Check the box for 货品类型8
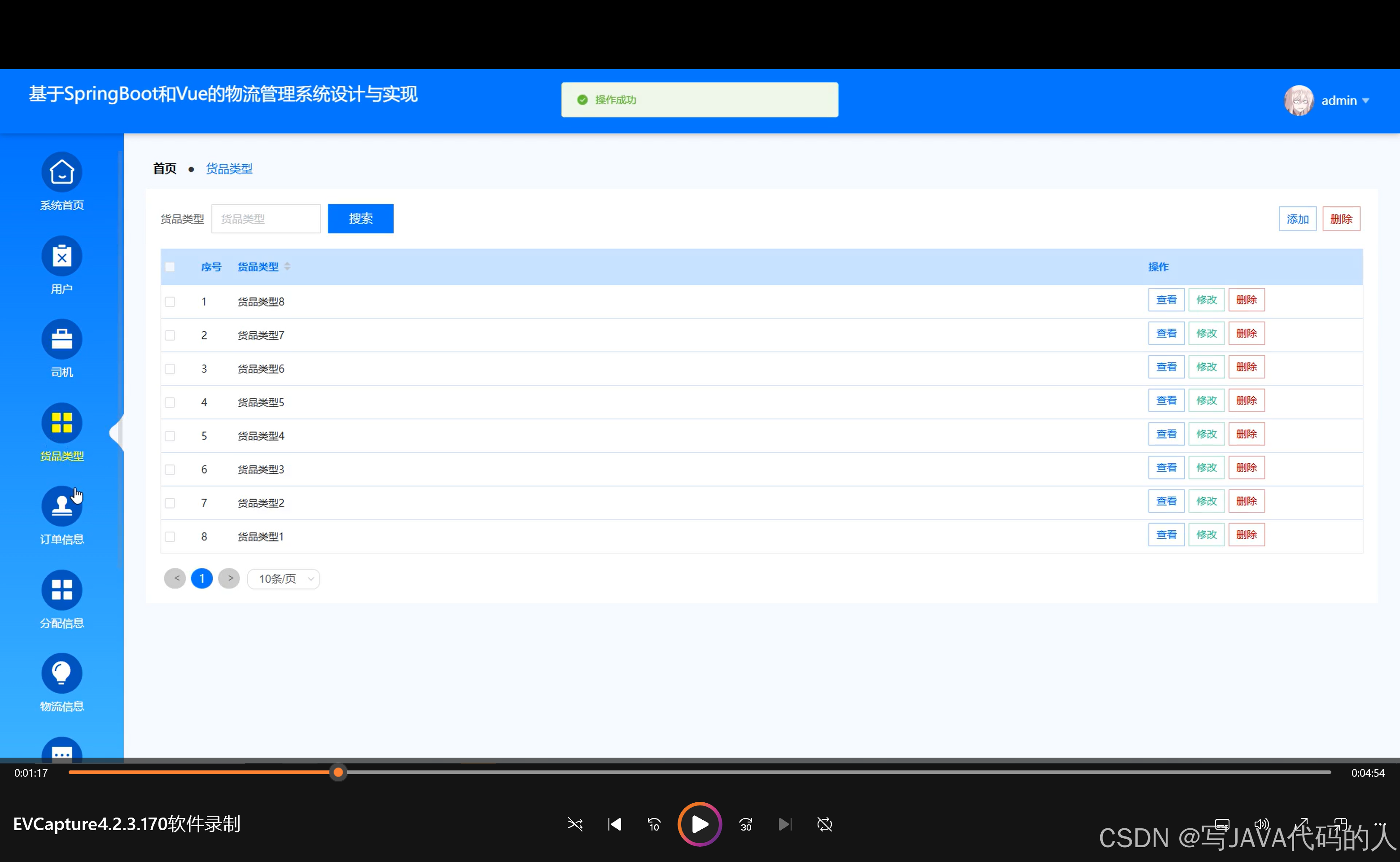Image resolution: width=1400 pixels, height=862 pixels. [x=170, y=302]
